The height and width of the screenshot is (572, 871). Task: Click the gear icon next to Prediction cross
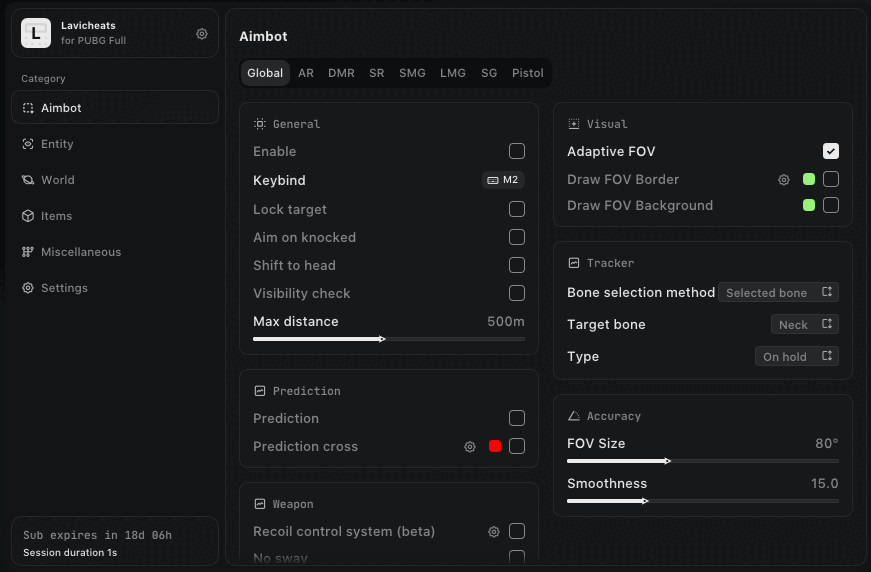pos(470,447)
